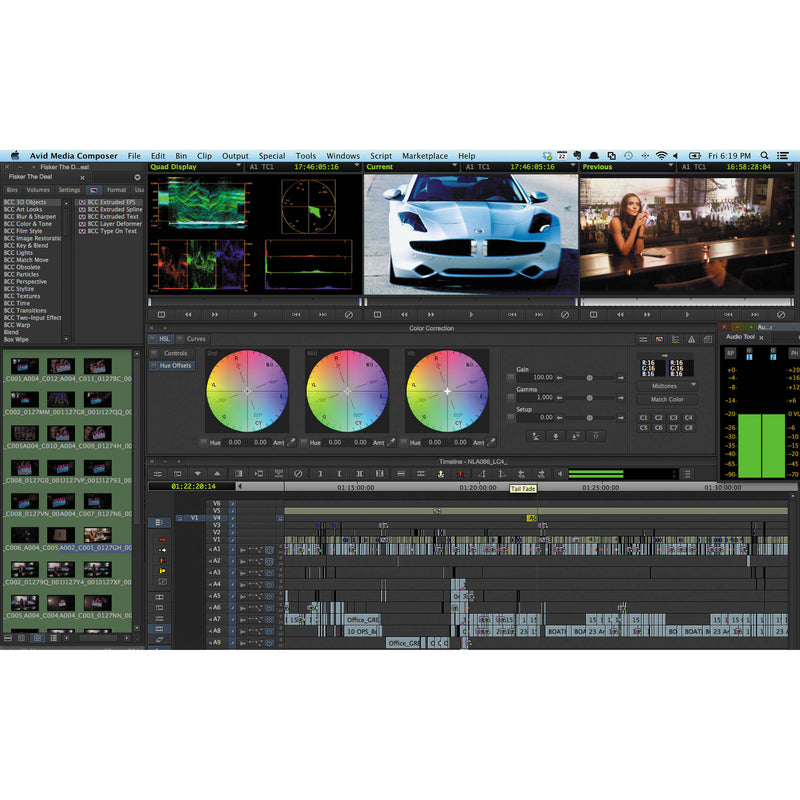
Task: Select BCC Transitions category
Action: coord(25,311)
